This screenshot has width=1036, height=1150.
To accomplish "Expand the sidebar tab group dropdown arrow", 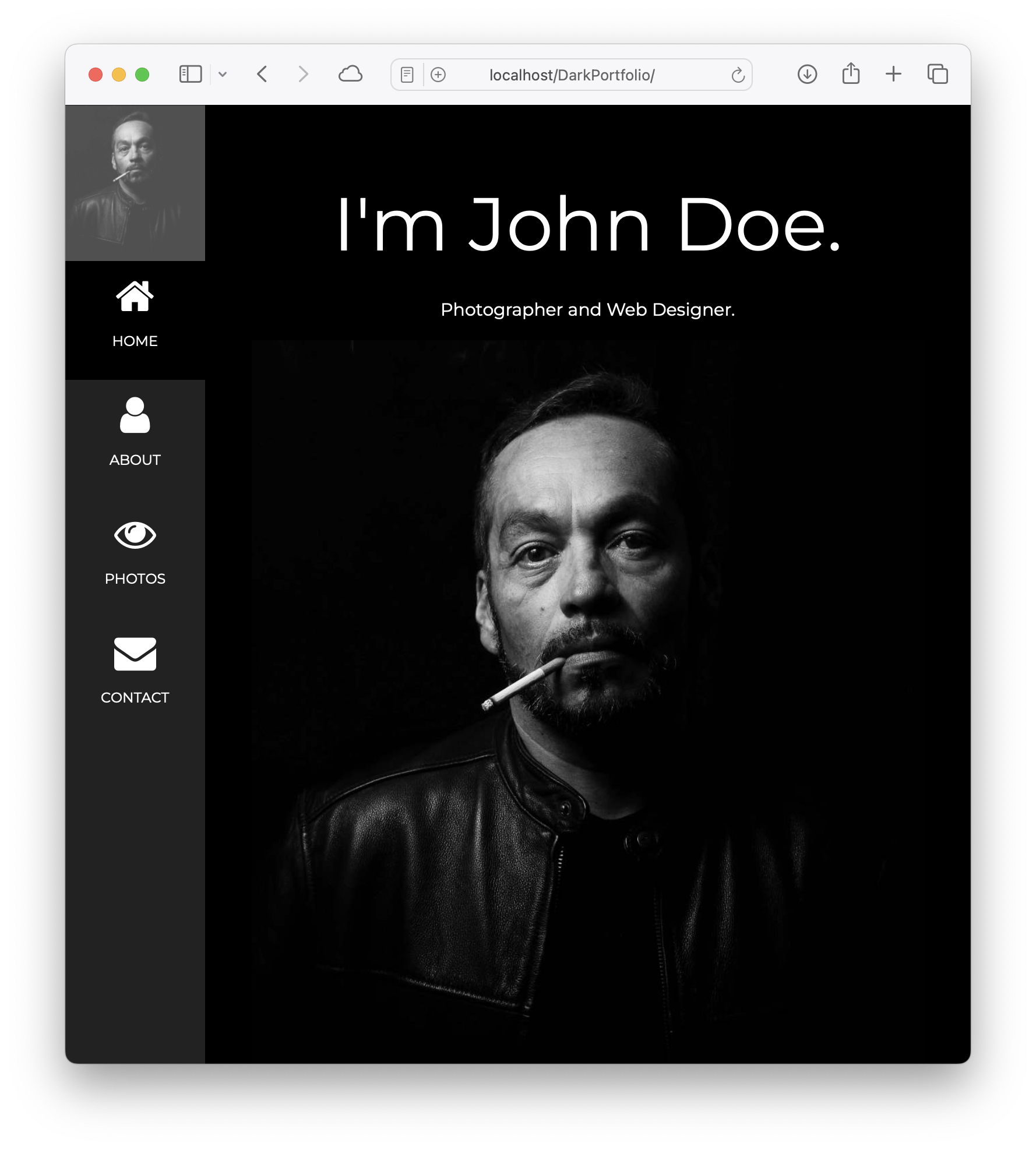I will (x=223, y=75).
